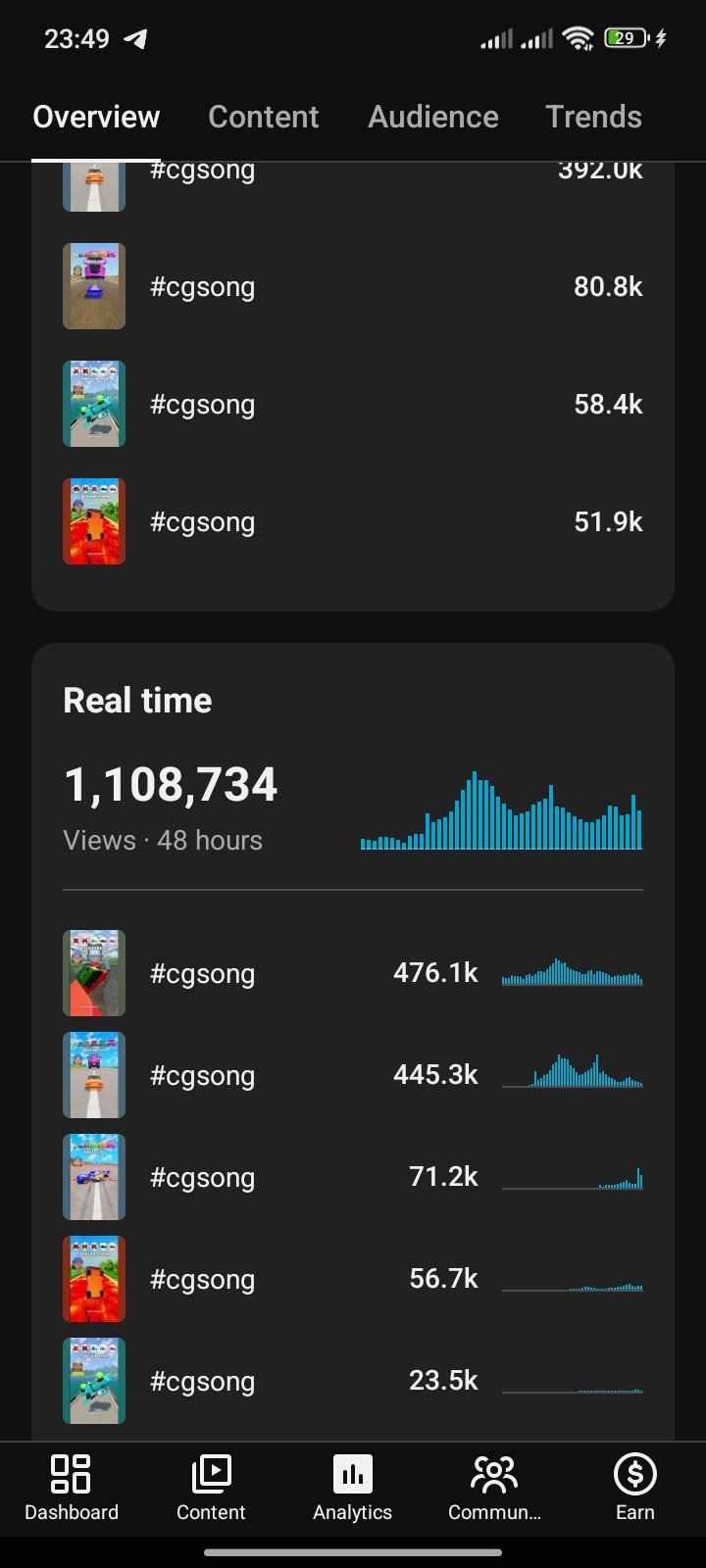
Task: Open the 1,108,734 views count
Action: click(x=171, y=785)
